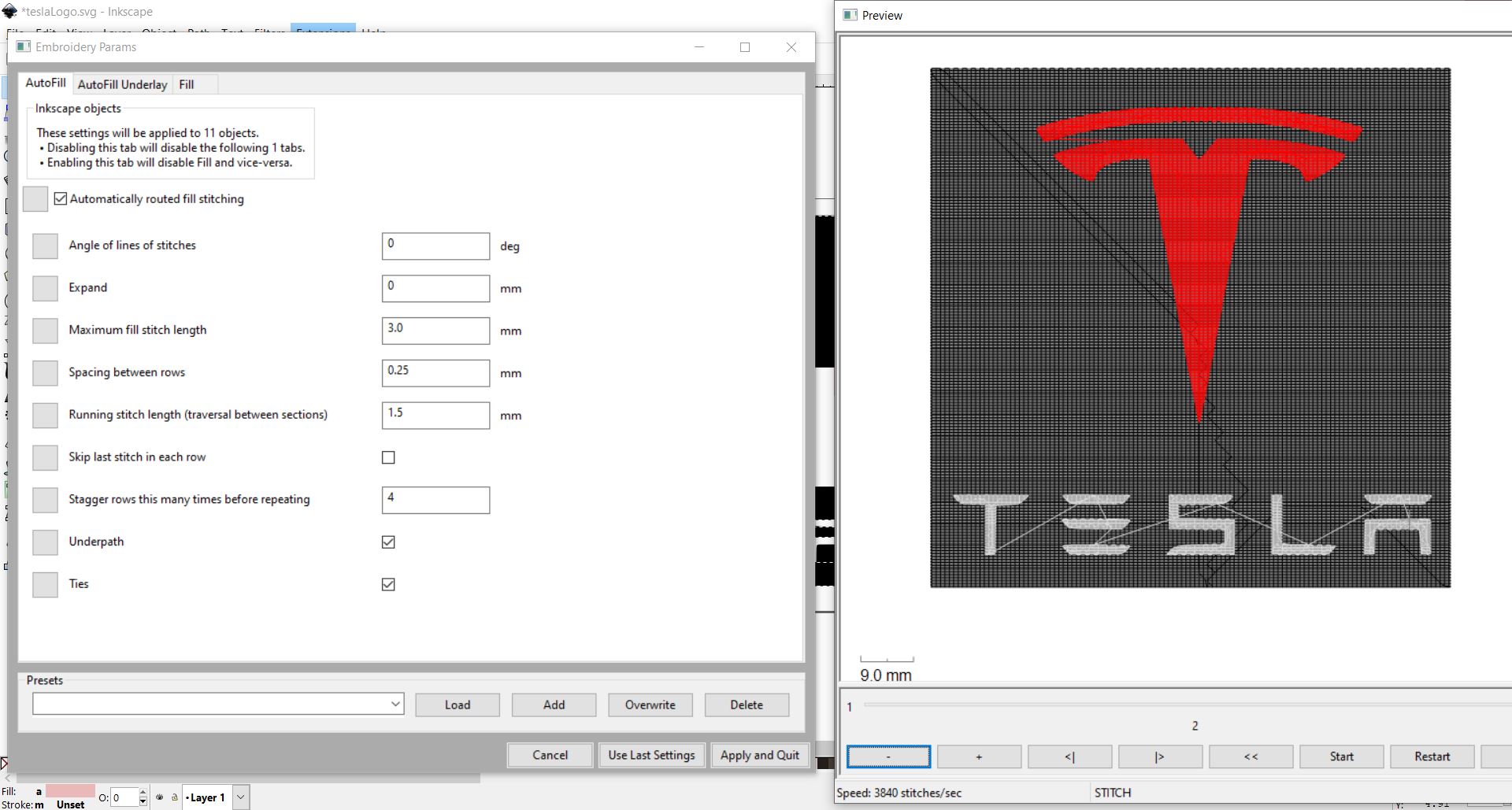The width and height of the screenshot is (1512, 810).
Task: Click the Load preset button
Action: point(458,705)
